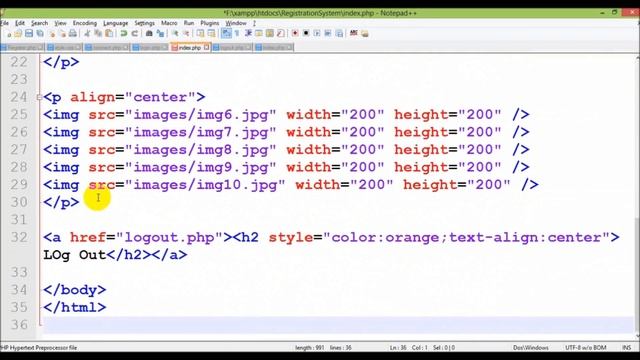This screenshot has height=360, width=640.
Task: Click the New file toolbar icon
Action: [8, 33]
